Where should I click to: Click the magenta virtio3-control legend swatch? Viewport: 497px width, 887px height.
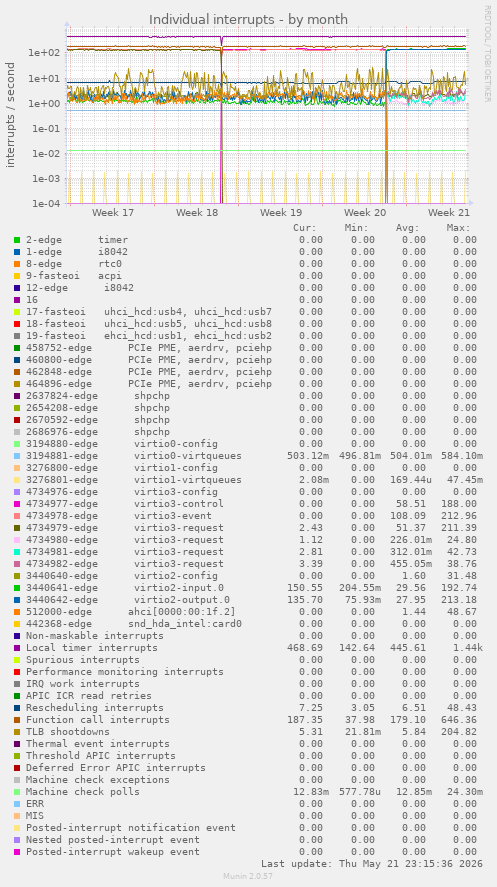17,503
